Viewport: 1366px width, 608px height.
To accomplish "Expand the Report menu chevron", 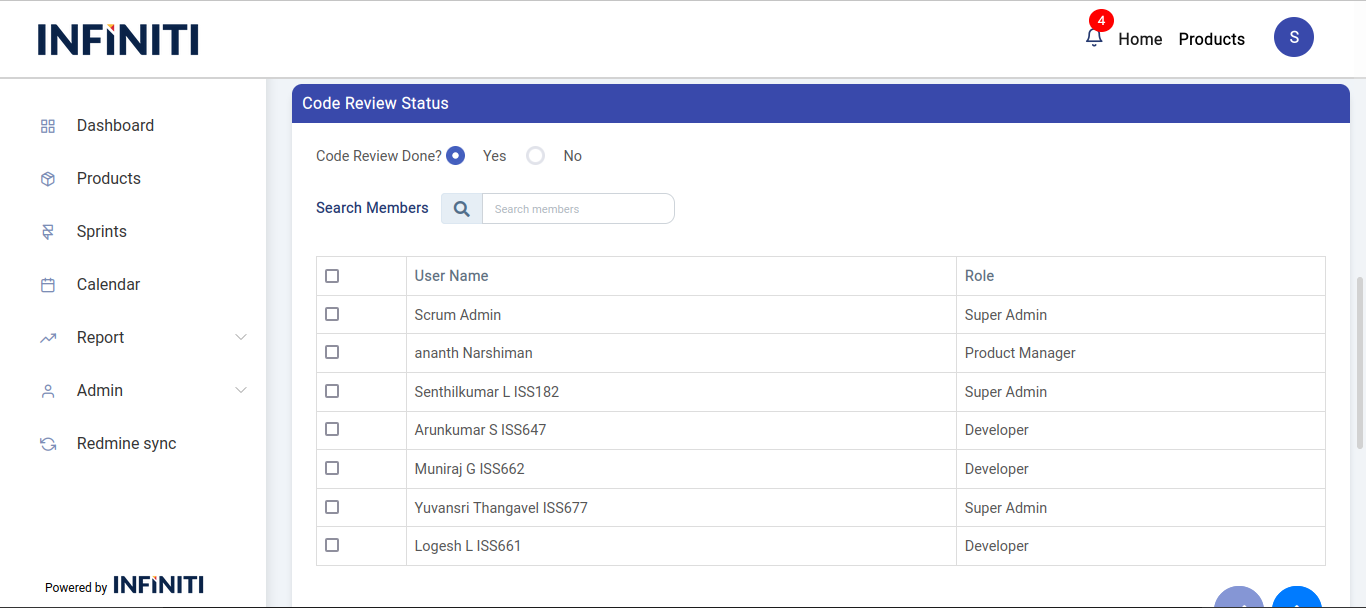I will [x=241, y=338].
